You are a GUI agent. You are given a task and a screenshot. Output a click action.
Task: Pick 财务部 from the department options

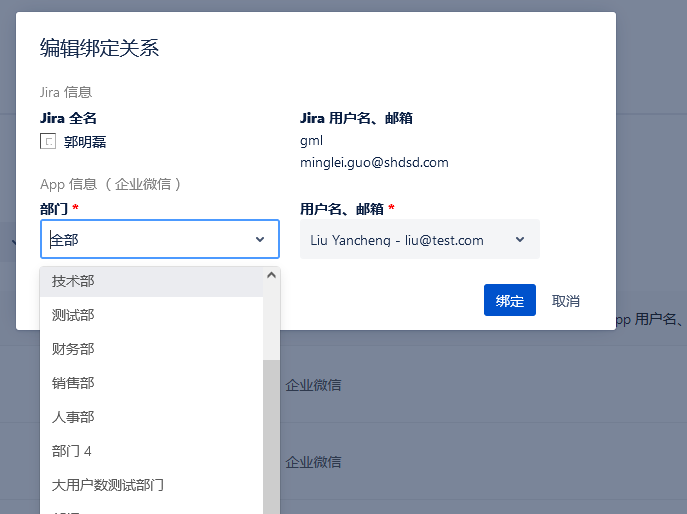(73, 349)
